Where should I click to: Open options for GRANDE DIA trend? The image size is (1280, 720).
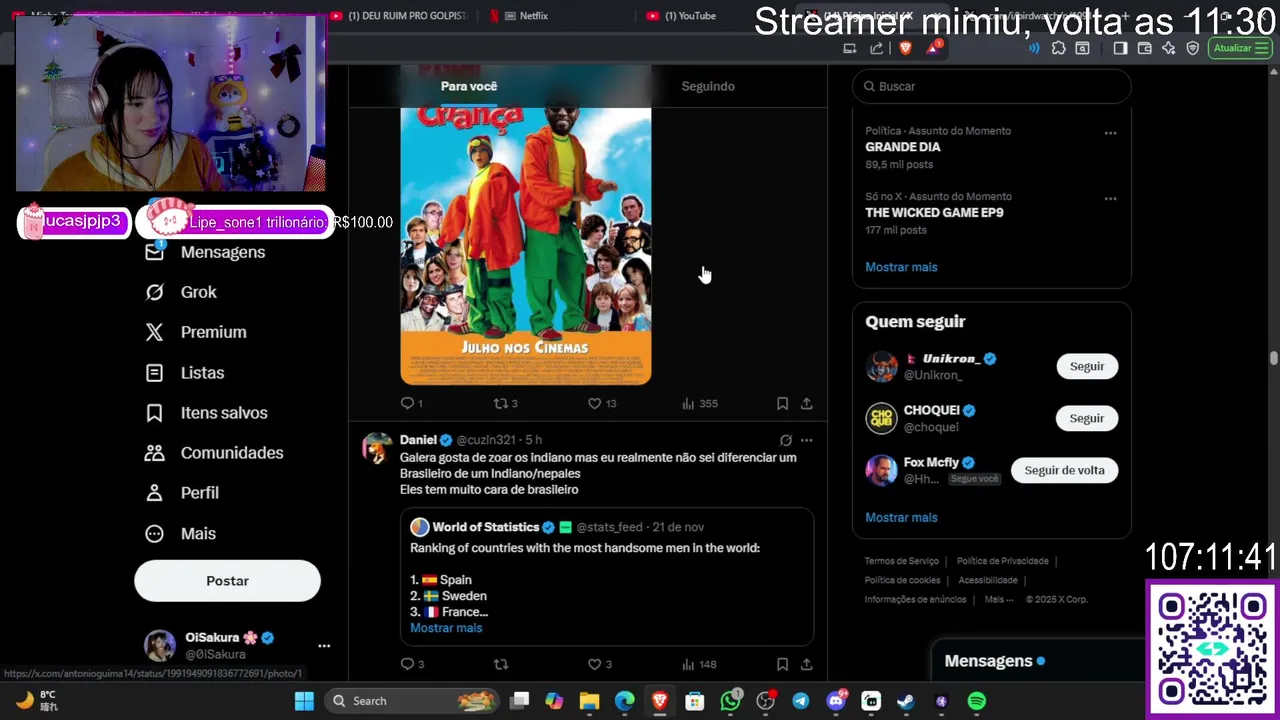pyautogui.click(x=1110, y=133)
